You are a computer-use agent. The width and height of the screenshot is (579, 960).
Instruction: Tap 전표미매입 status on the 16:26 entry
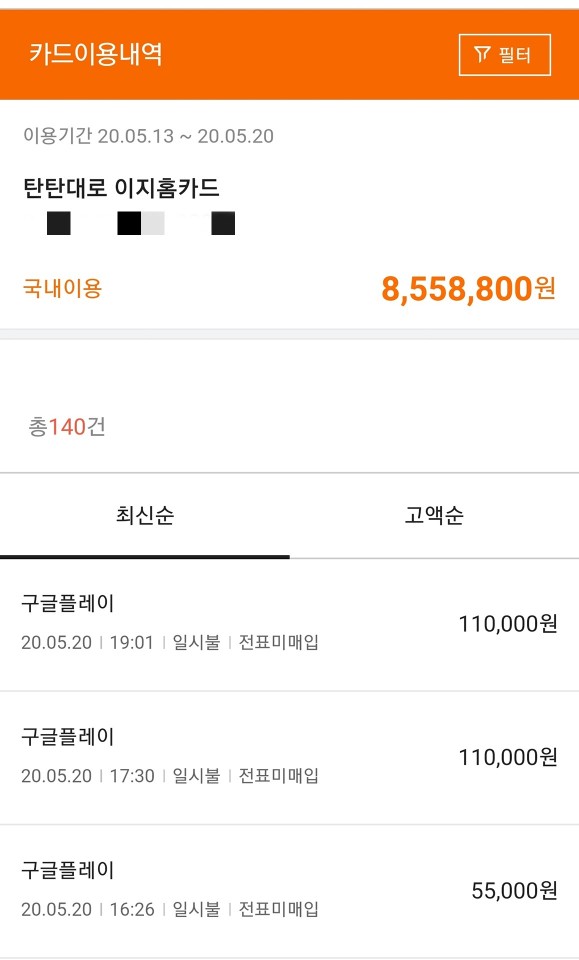click(x=278, y=909)
